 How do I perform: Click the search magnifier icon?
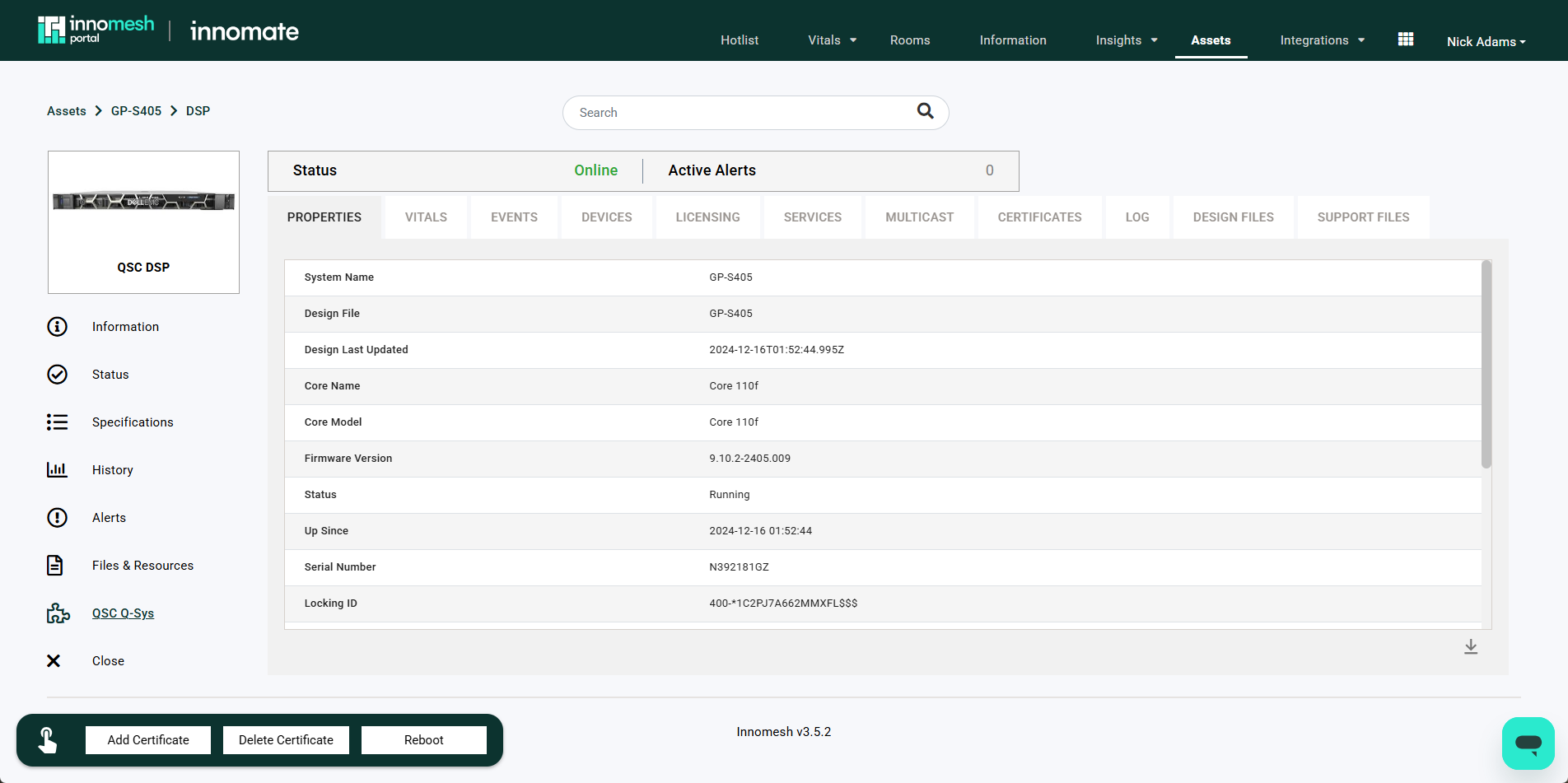pos(926,111)
